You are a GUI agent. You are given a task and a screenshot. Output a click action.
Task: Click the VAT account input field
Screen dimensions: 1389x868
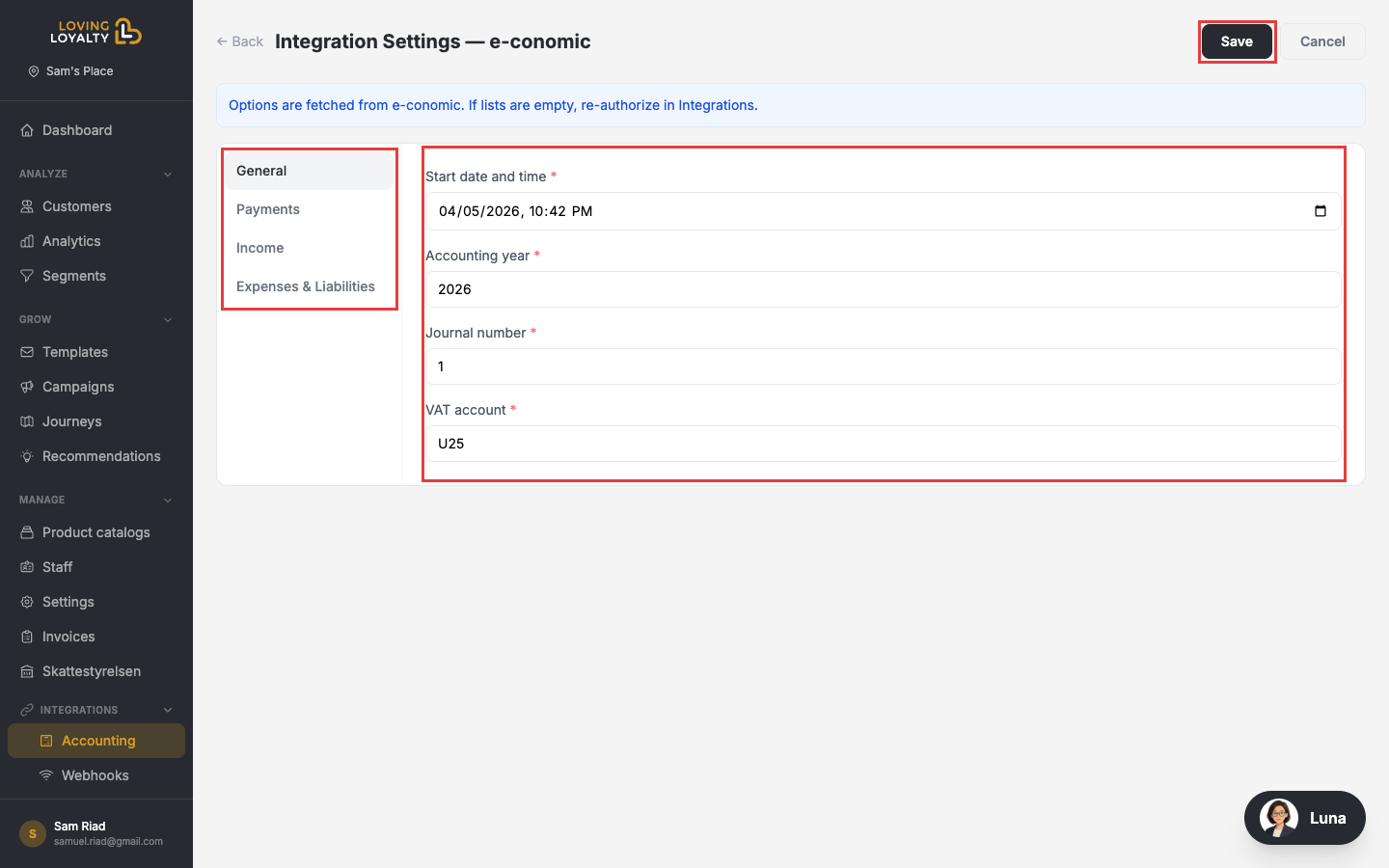coord(884,444)
